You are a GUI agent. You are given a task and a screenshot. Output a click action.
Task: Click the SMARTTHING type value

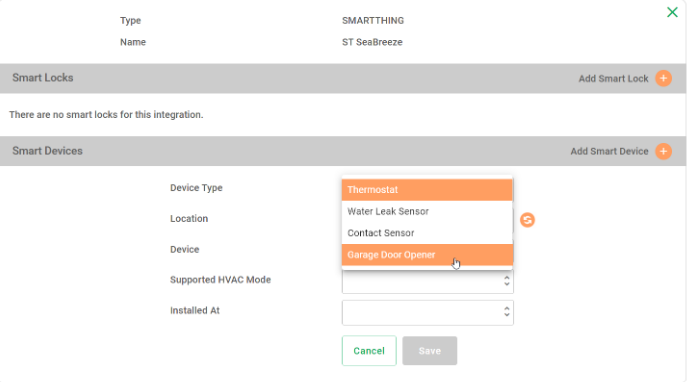[373, 21]
